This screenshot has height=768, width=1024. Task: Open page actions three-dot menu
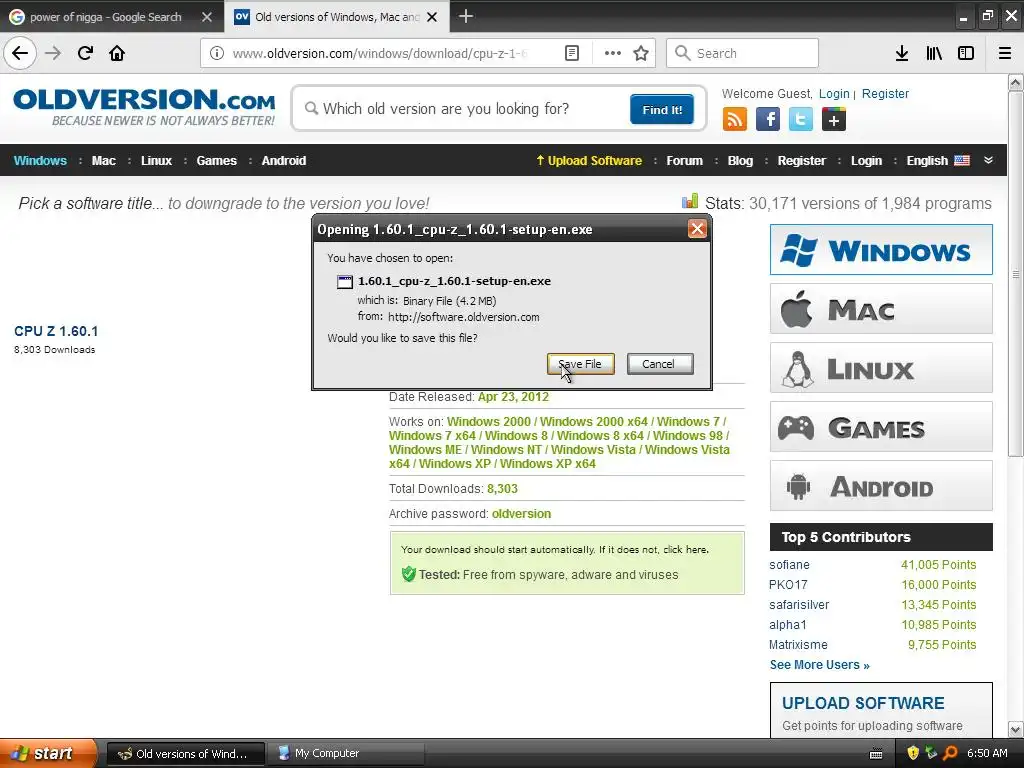(x=613, y=53)
